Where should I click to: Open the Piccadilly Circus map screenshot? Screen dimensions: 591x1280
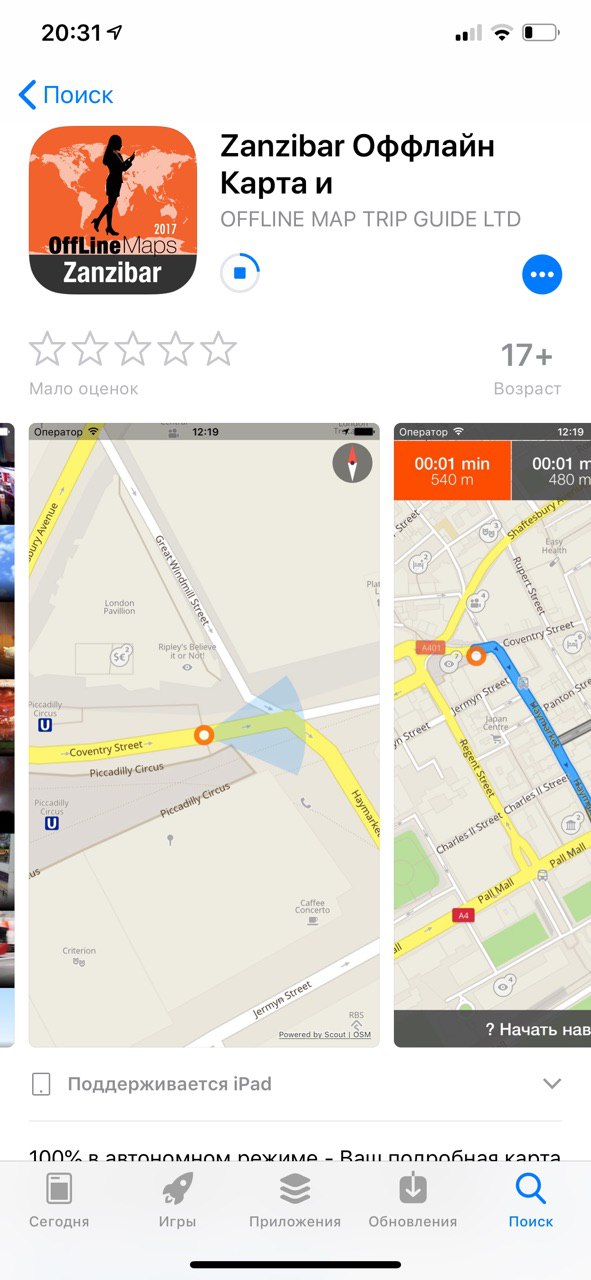(x=204, y=735)
